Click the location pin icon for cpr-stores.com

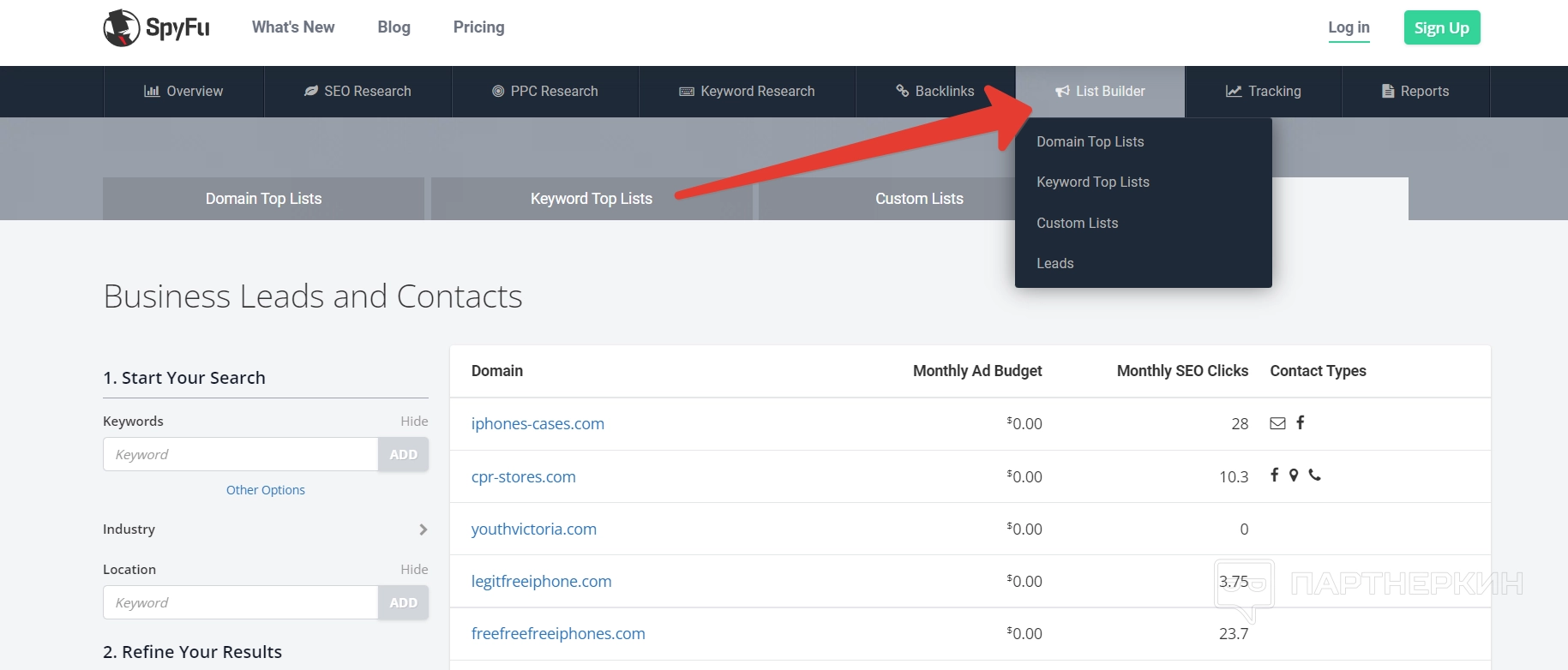(x=1294, y=476)
